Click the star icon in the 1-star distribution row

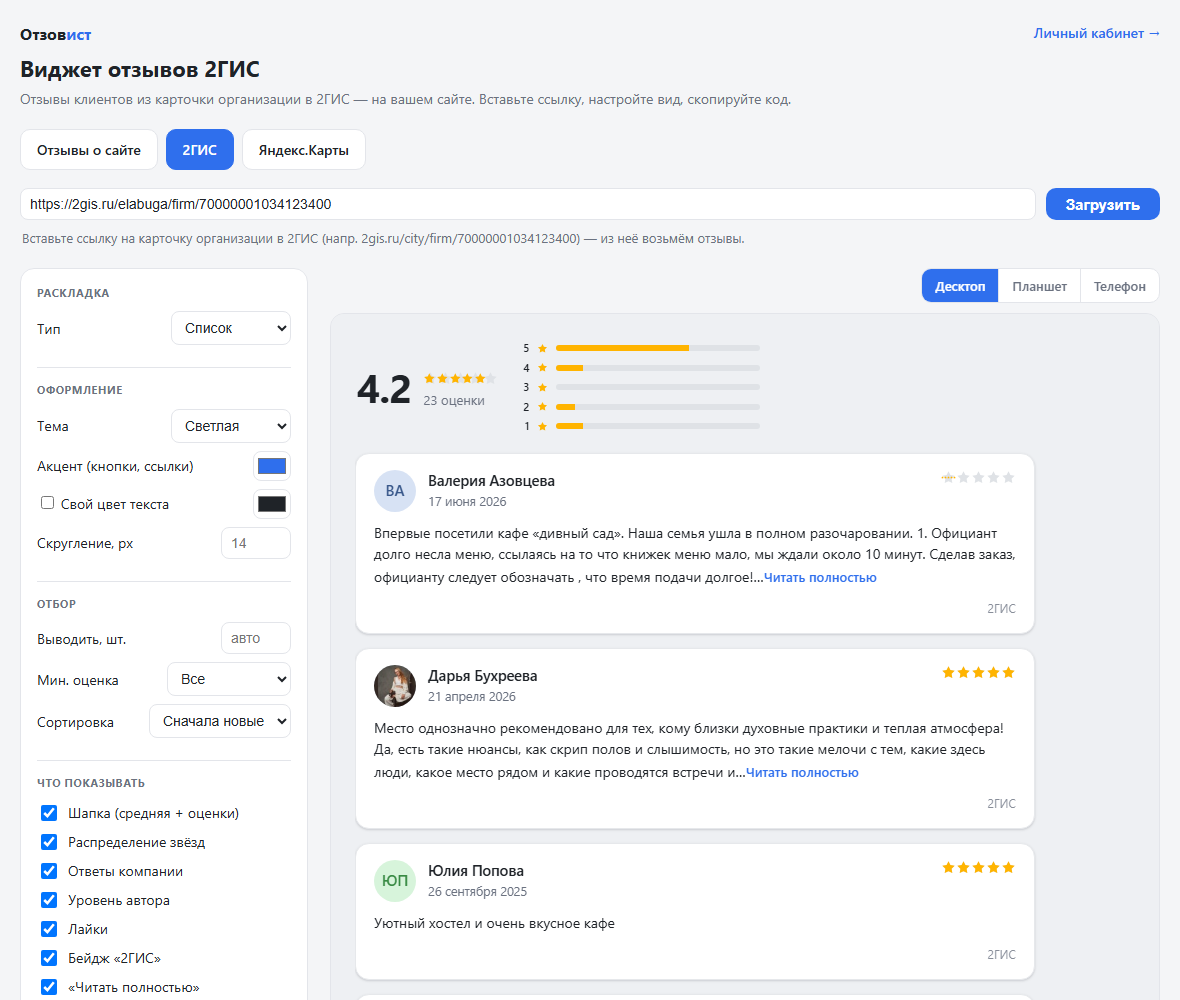coord(542,427)
